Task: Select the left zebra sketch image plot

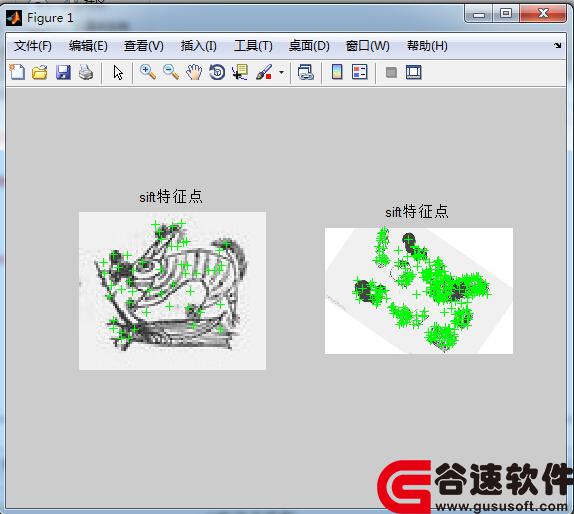Action: coord(172,291)
